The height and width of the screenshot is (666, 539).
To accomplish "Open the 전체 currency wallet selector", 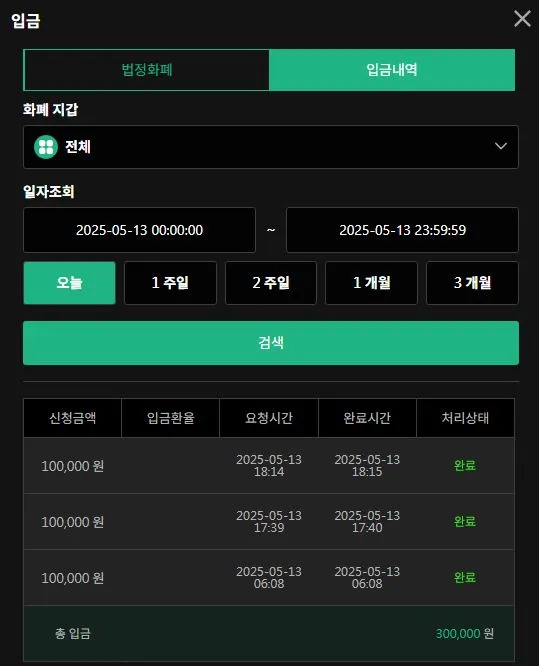I will 271,147.
